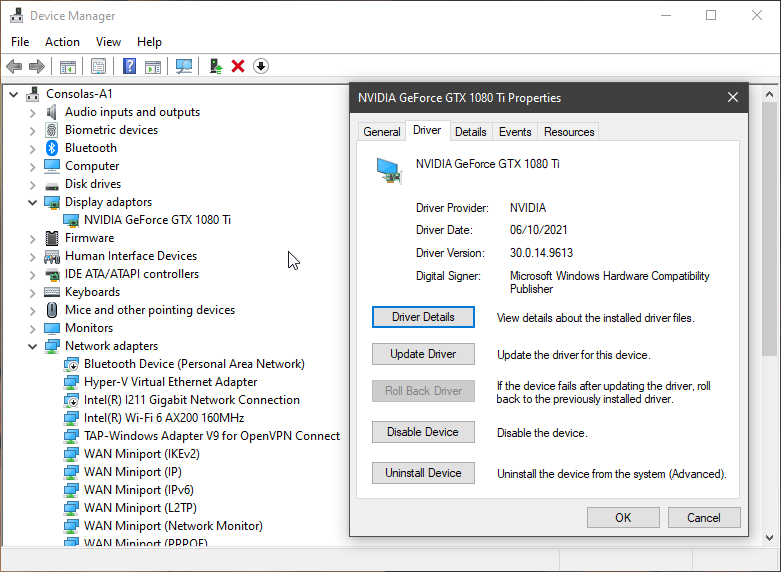The image size is (781, 572).
Task: Click the Computer category icon
Action: point(52,166)
